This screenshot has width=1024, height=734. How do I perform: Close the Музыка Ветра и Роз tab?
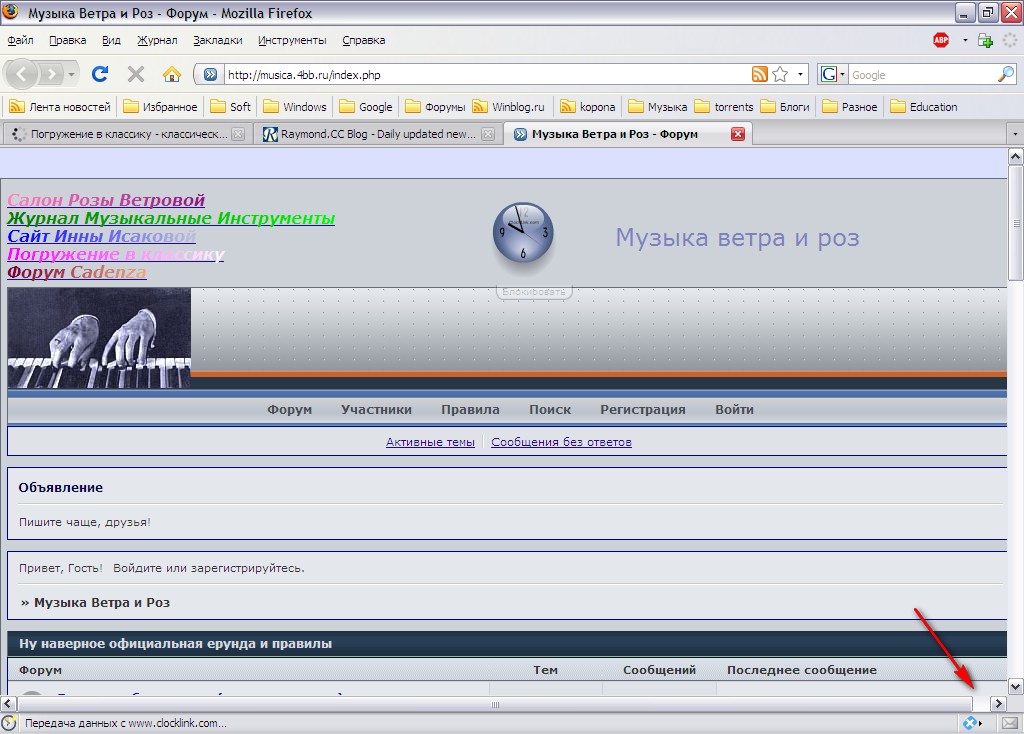click(x=737, y=134)
